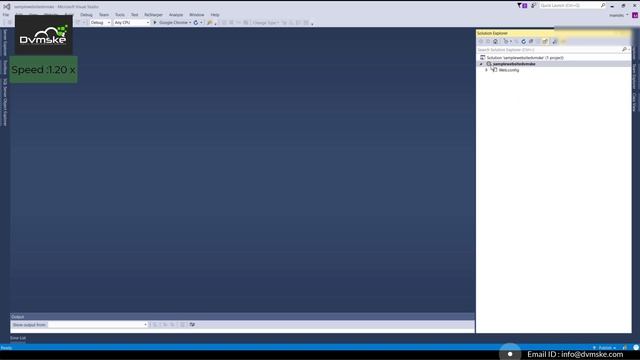Select the Web.config file
The height and width of the screenshot is (360, 640).
[509, 70]
